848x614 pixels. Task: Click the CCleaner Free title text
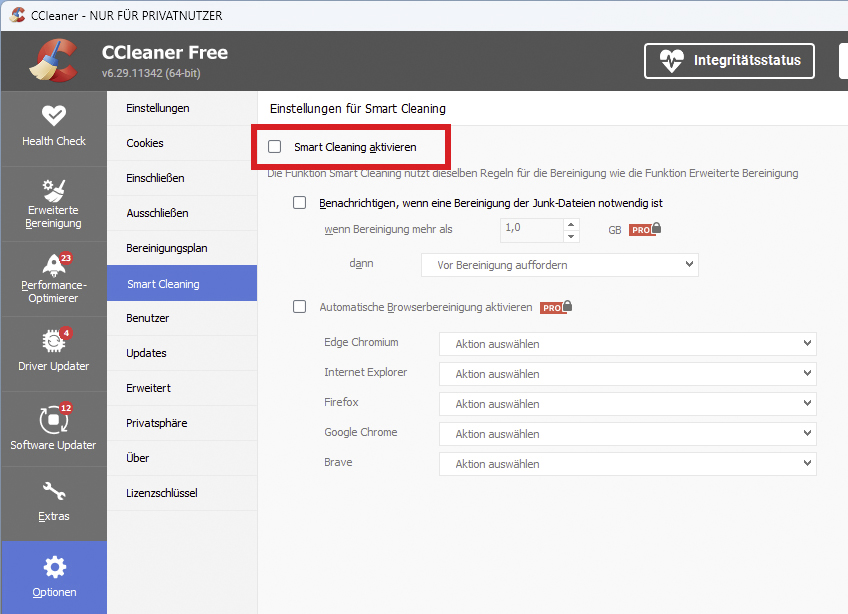(165, 52)
